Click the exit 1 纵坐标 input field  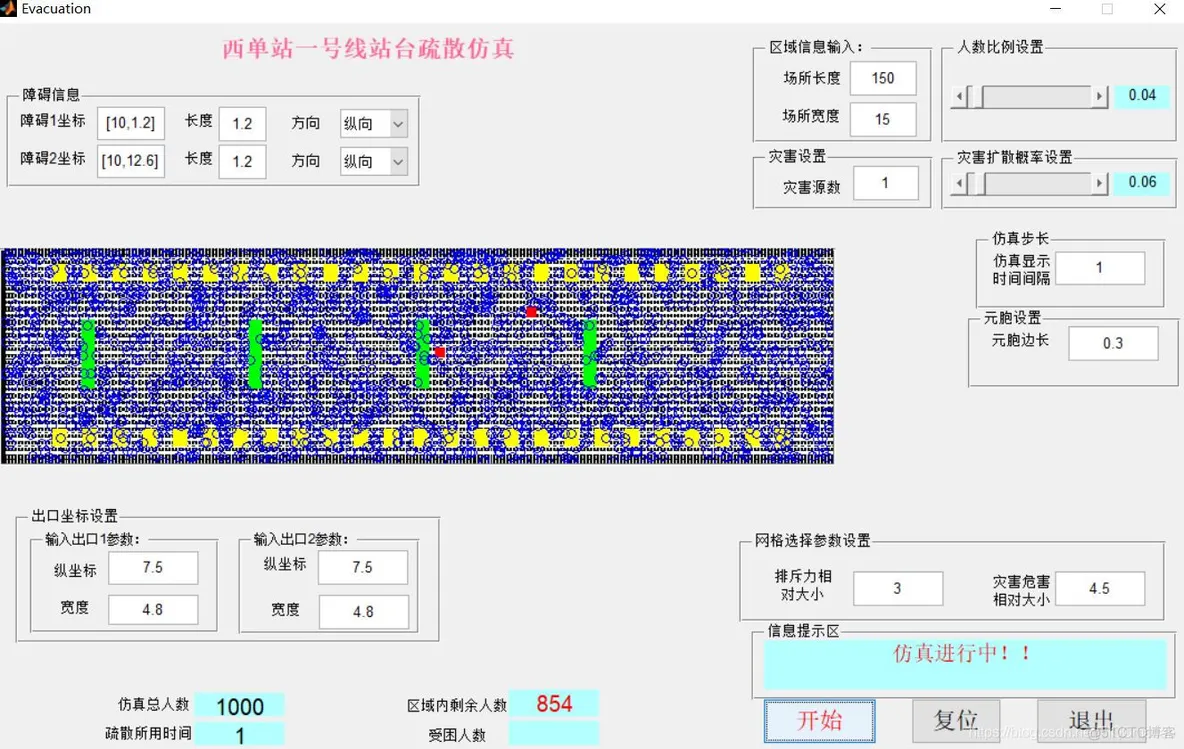153,568
